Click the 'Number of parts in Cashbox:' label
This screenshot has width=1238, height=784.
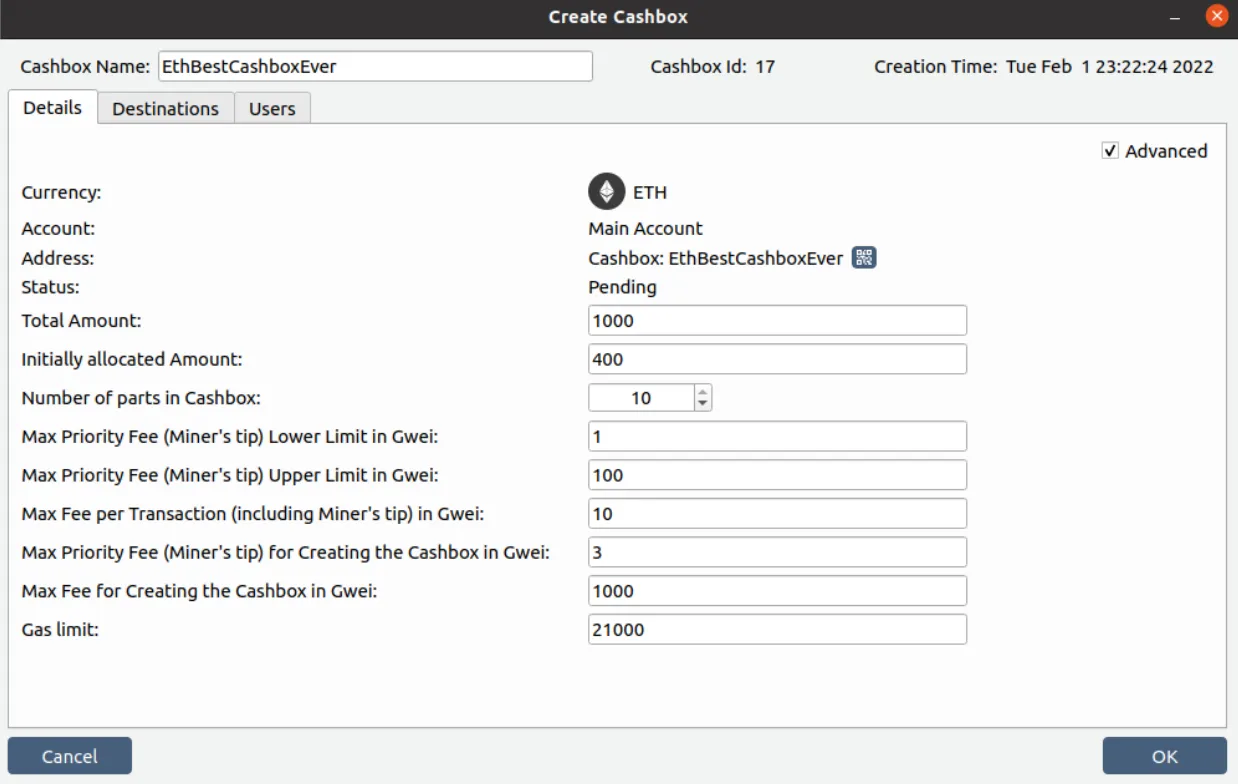(x=141, y=398)
